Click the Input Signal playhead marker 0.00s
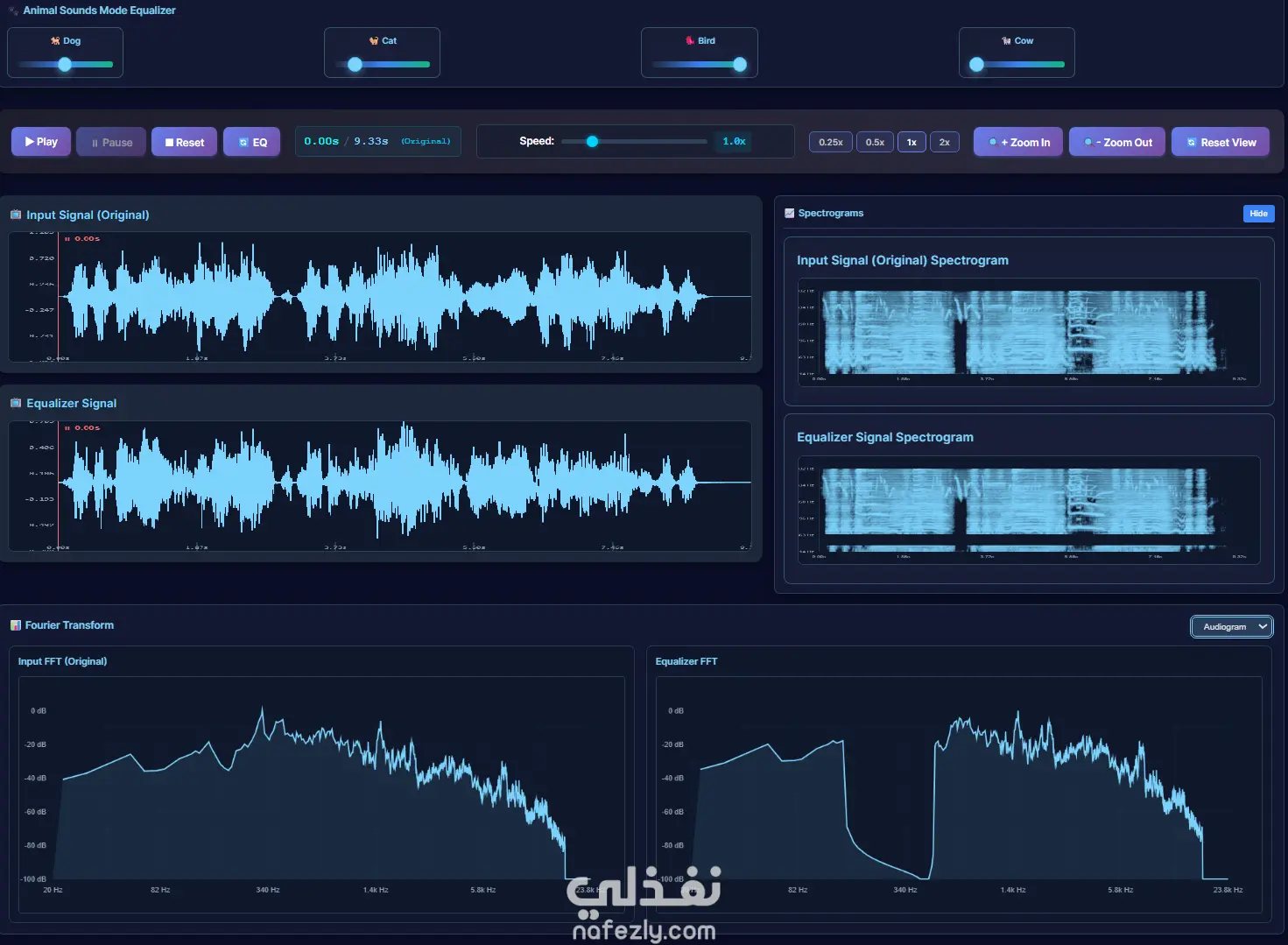Image resolution: width=1288 pixels, height=945 pixels. [82, 238]
